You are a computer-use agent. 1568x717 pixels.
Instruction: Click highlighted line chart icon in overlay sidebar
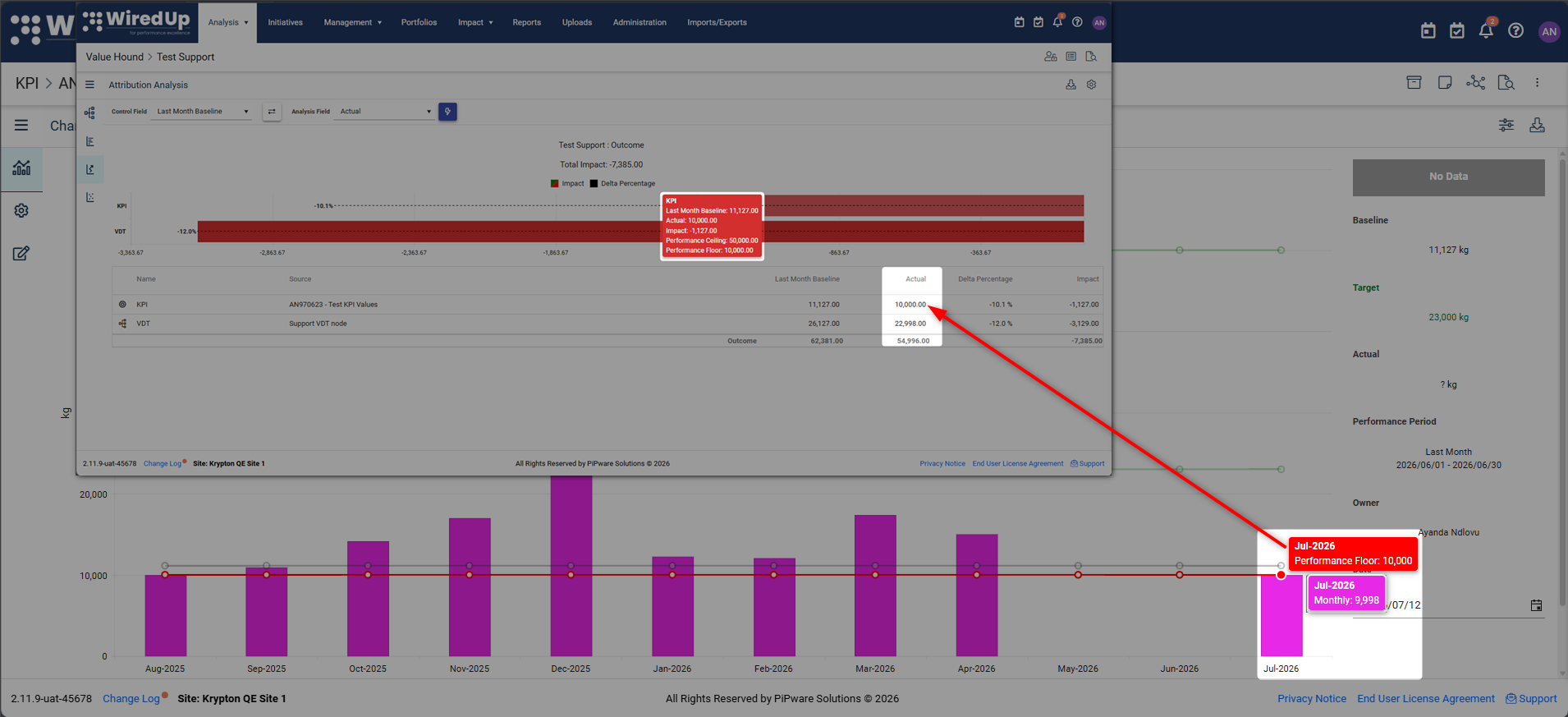[x=90, y=169]
